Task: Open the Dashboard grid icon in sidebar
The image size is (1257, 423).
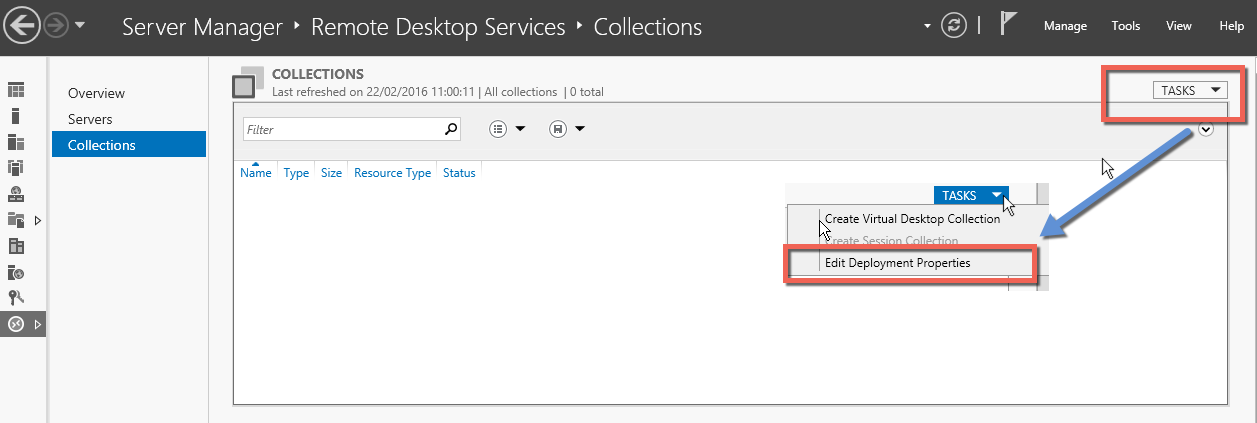Action: coord(16,91)
